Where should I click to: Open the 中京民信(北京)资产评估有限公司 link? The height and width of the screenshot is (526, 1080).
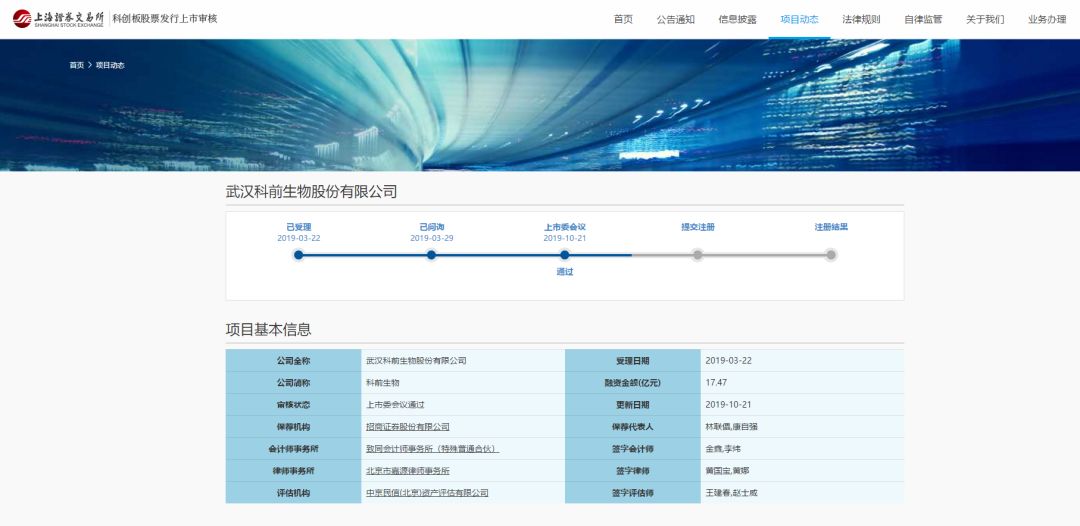[427, 493]
